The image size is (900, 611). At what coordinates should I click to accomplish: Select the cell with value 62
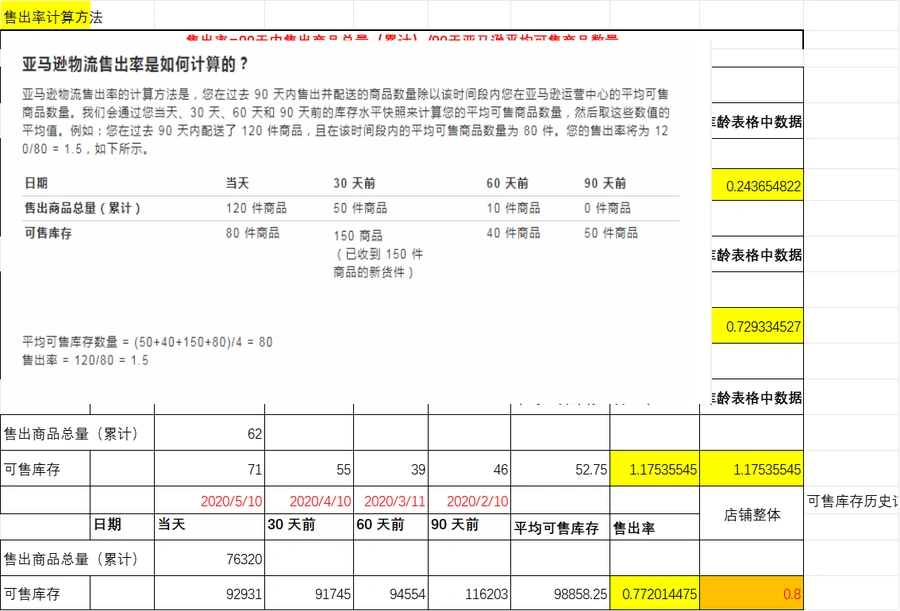tap(210, 433)
